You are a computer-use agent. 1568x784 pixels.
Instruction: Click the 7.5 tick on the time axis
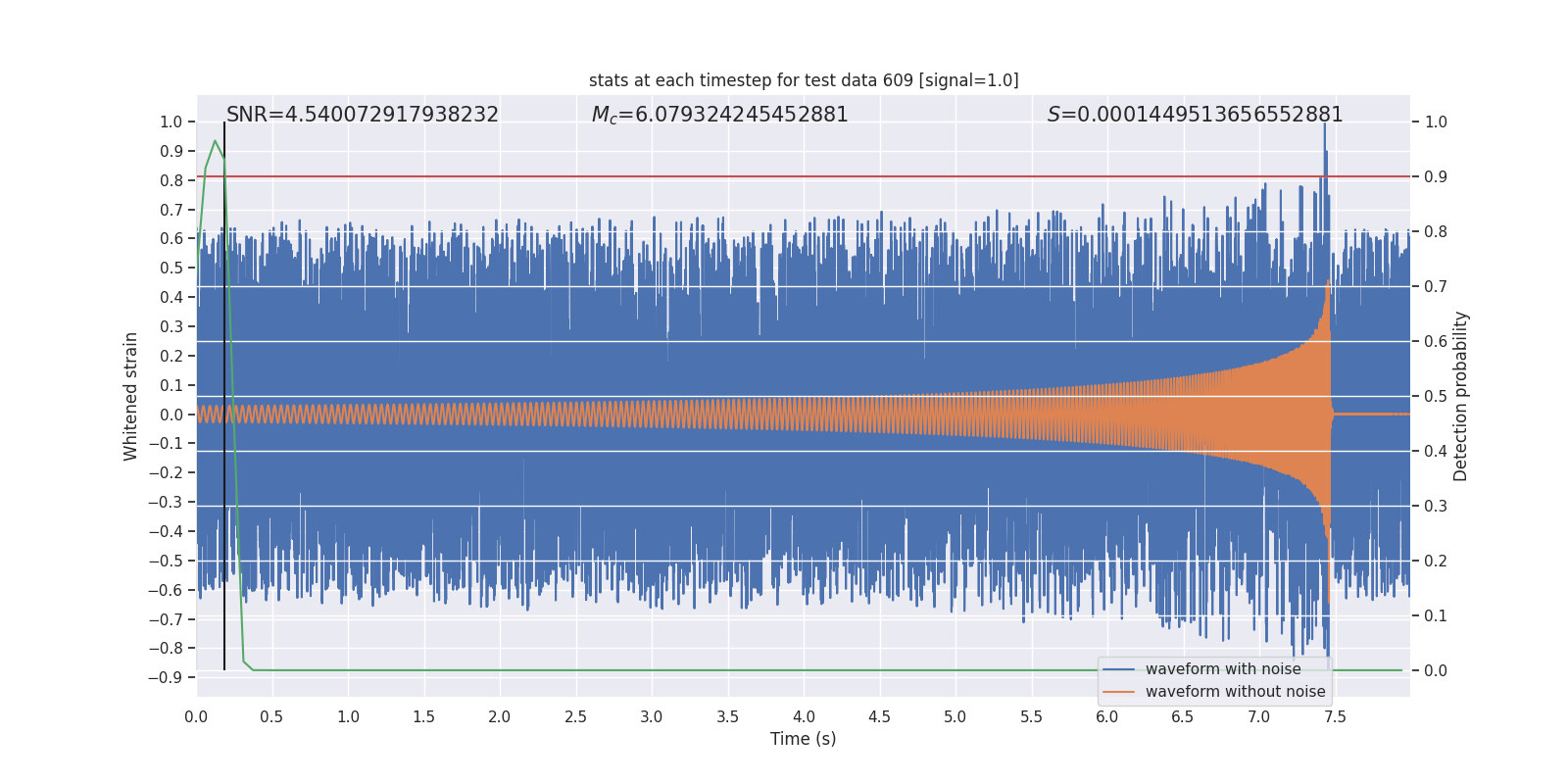point(1335,717)
